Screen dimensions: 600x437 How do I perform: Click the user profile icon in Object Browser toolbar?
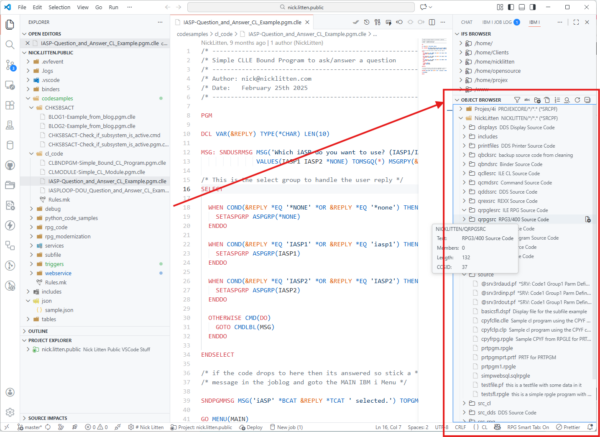coord(567,100)
